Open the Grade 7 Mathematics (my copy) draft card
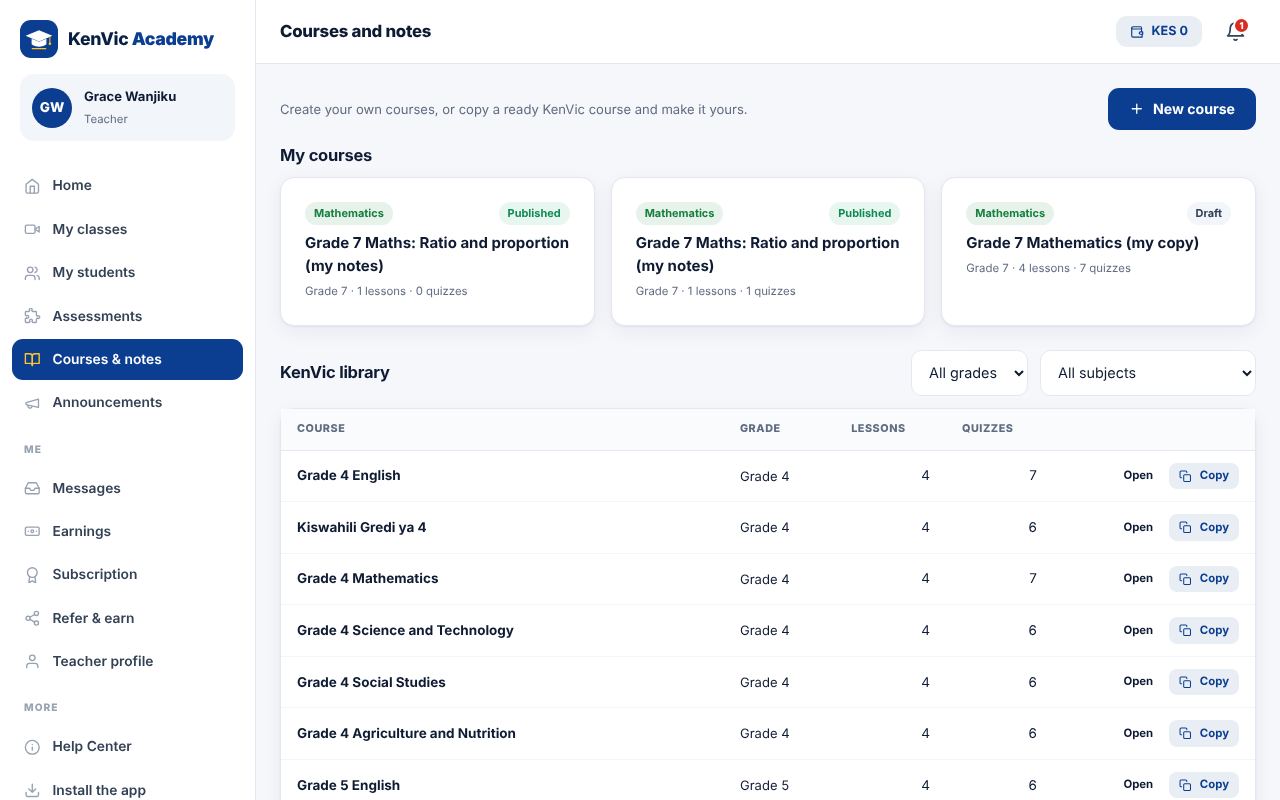The width and height of the screenshot is (1280, 800). [x=1098, y=252]
